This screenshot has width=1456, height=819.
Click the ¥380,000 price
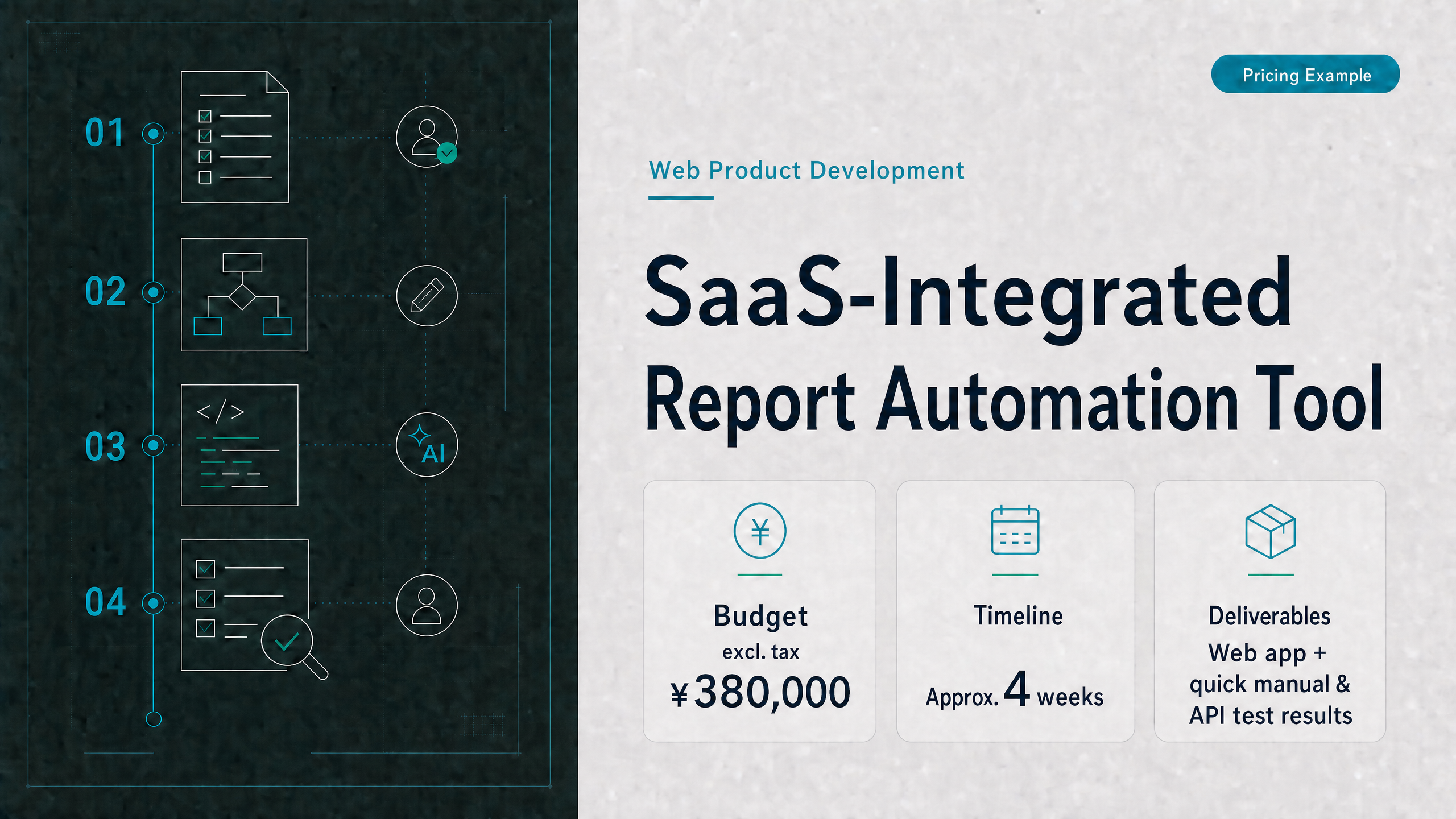[x=760, y=692]
